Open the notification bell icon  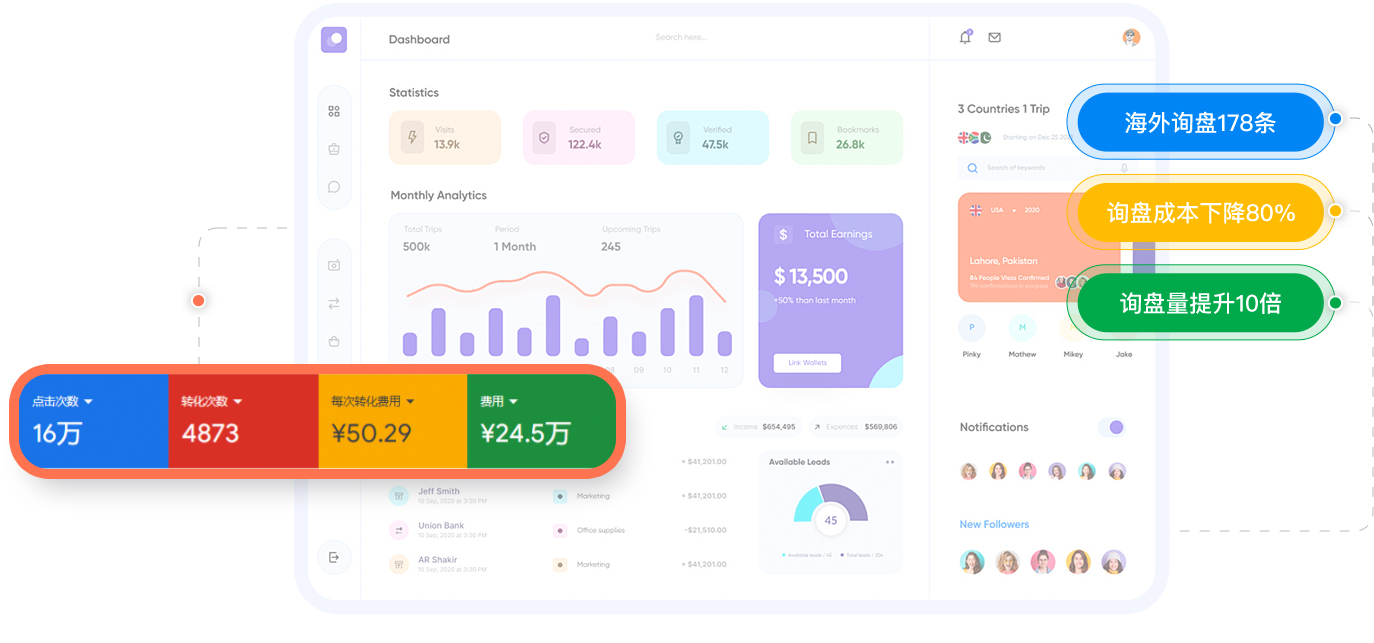point(965,36)
